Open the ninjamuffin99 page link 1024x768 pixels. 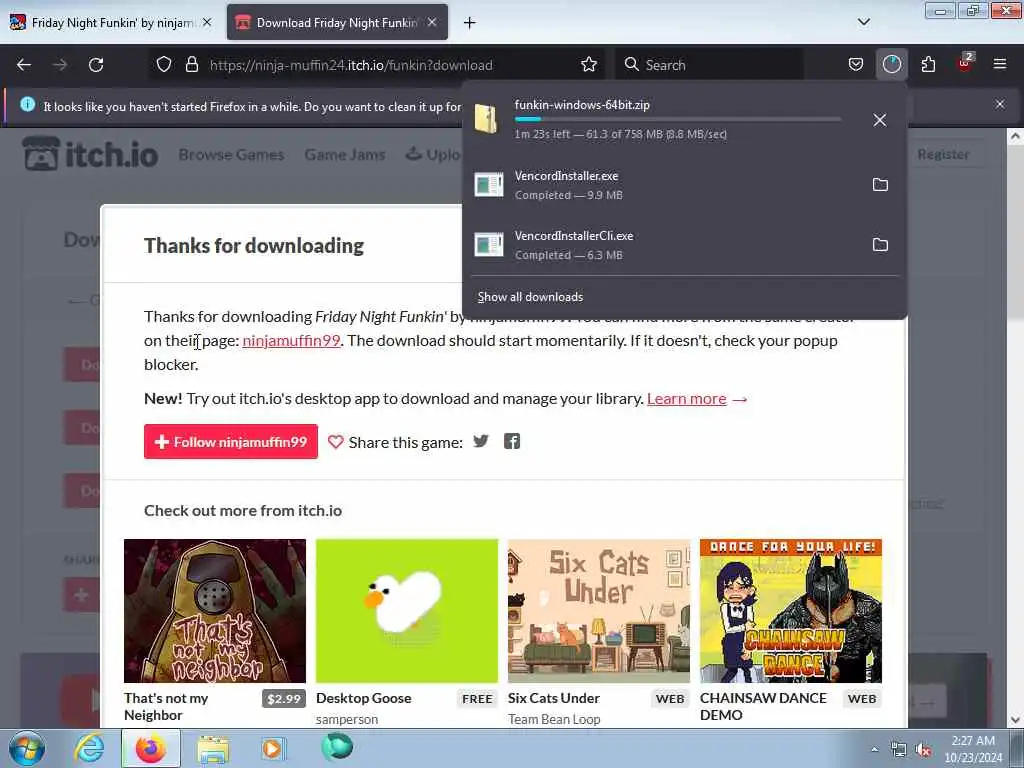tap(291, 341)
